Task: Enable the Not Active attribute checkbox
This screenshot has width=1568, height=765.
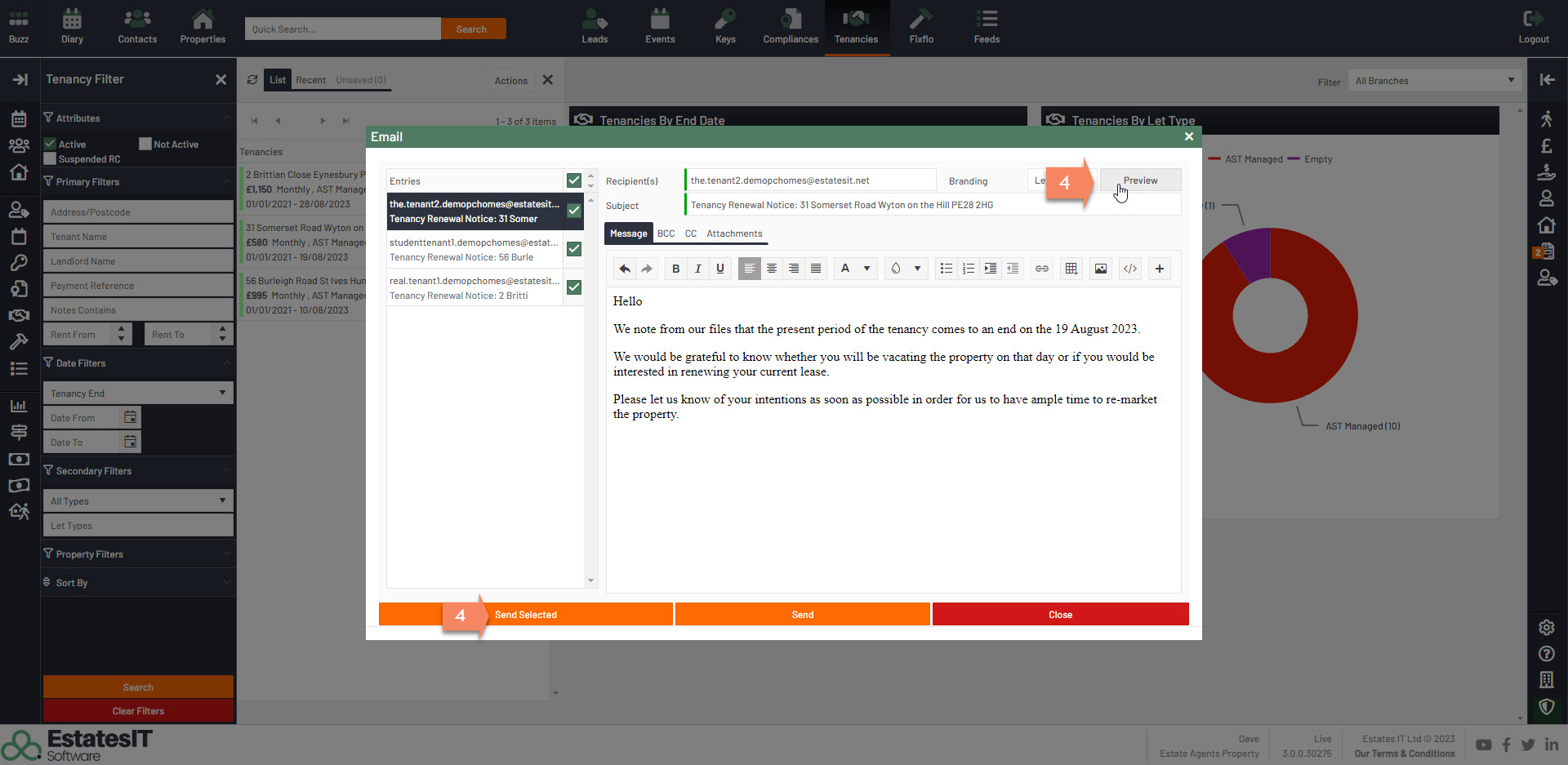Action: tap(145, 144)
